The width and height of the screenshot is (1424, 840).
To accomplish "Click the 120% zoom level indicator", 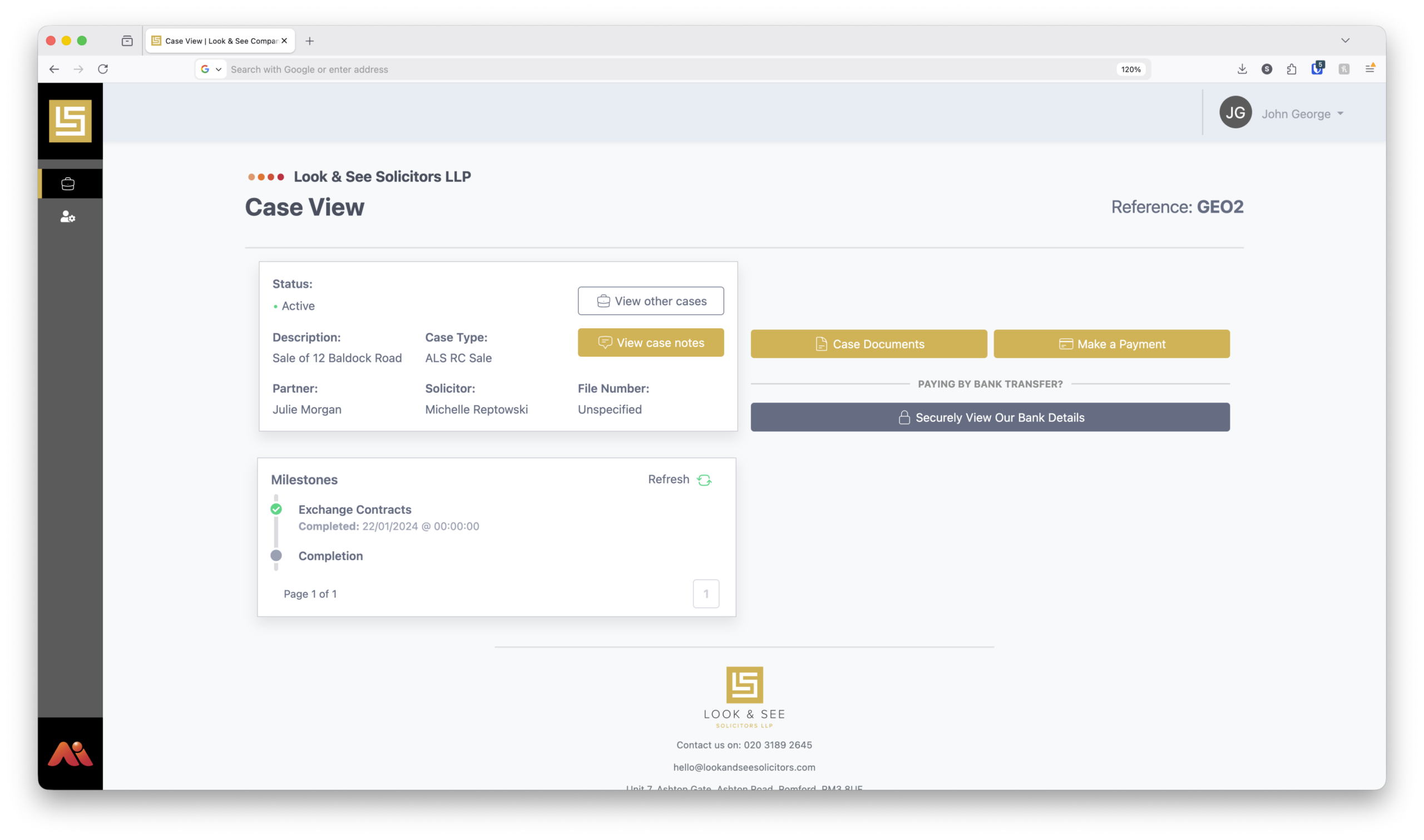I will click(1130, 69).
